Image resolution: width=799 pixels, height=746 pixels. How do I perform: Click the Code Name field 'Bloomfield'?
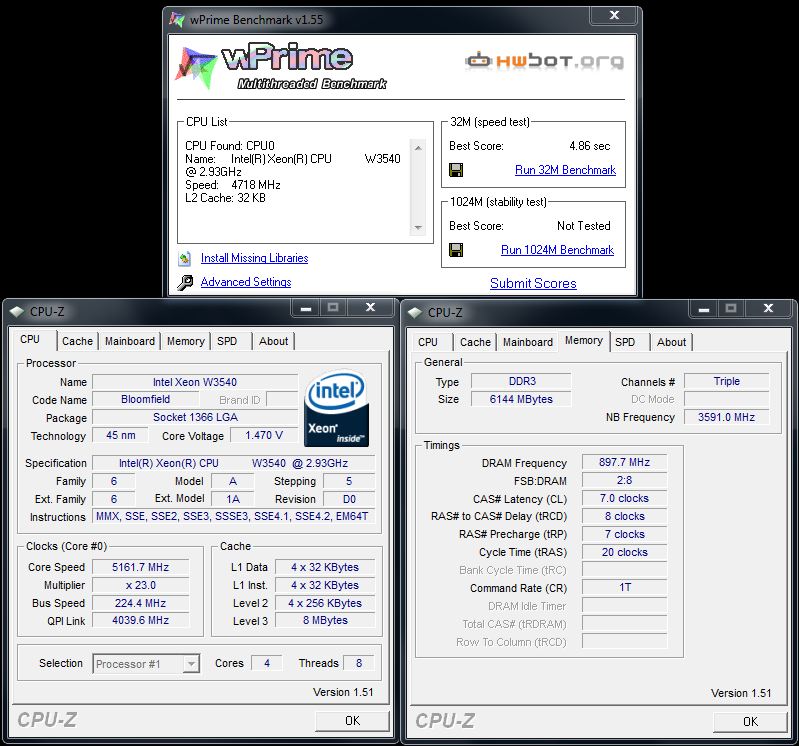point(146,399)
